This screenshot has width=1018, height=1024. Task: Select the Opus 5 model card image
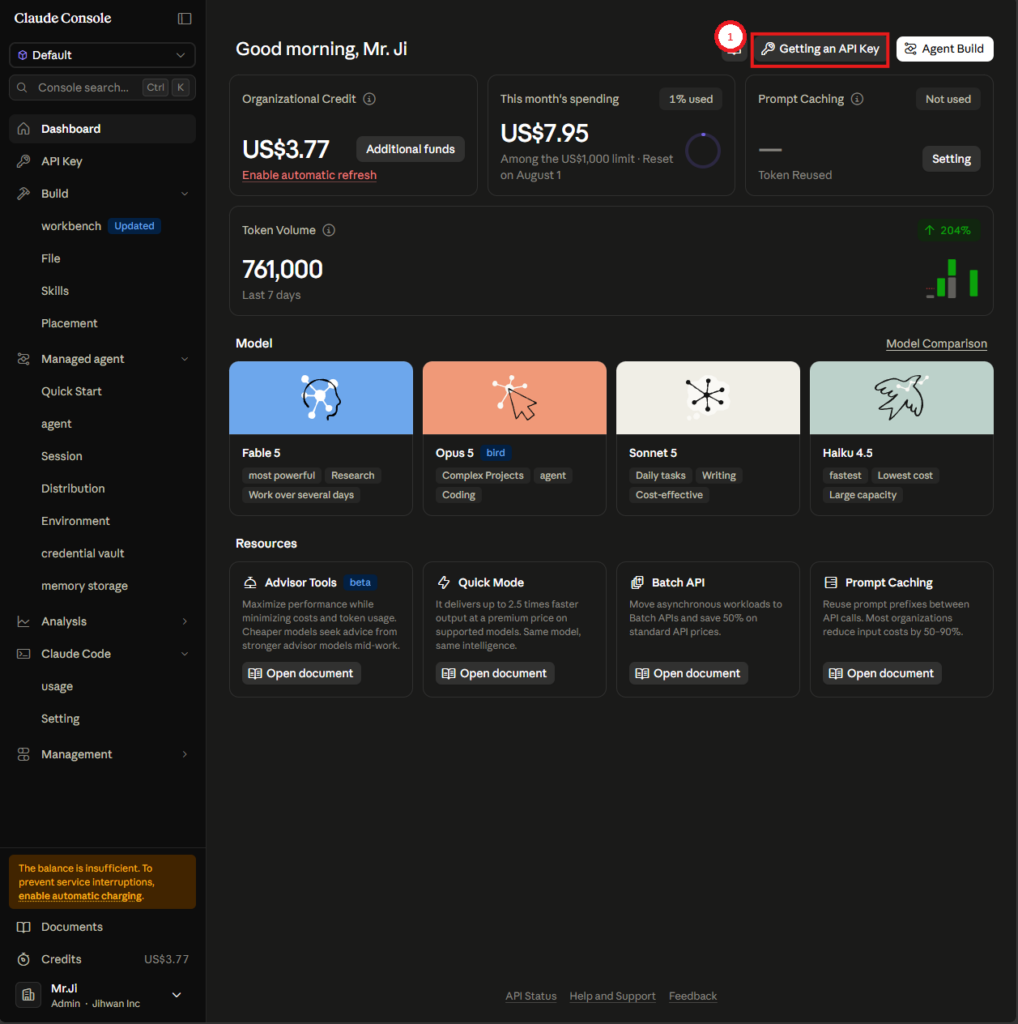514,398
